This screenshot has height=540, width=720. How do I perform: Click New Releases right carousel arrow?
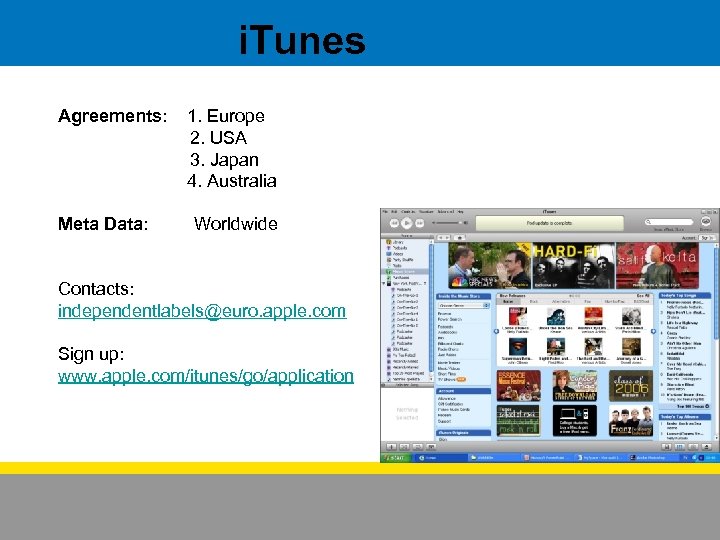[653, 331]
